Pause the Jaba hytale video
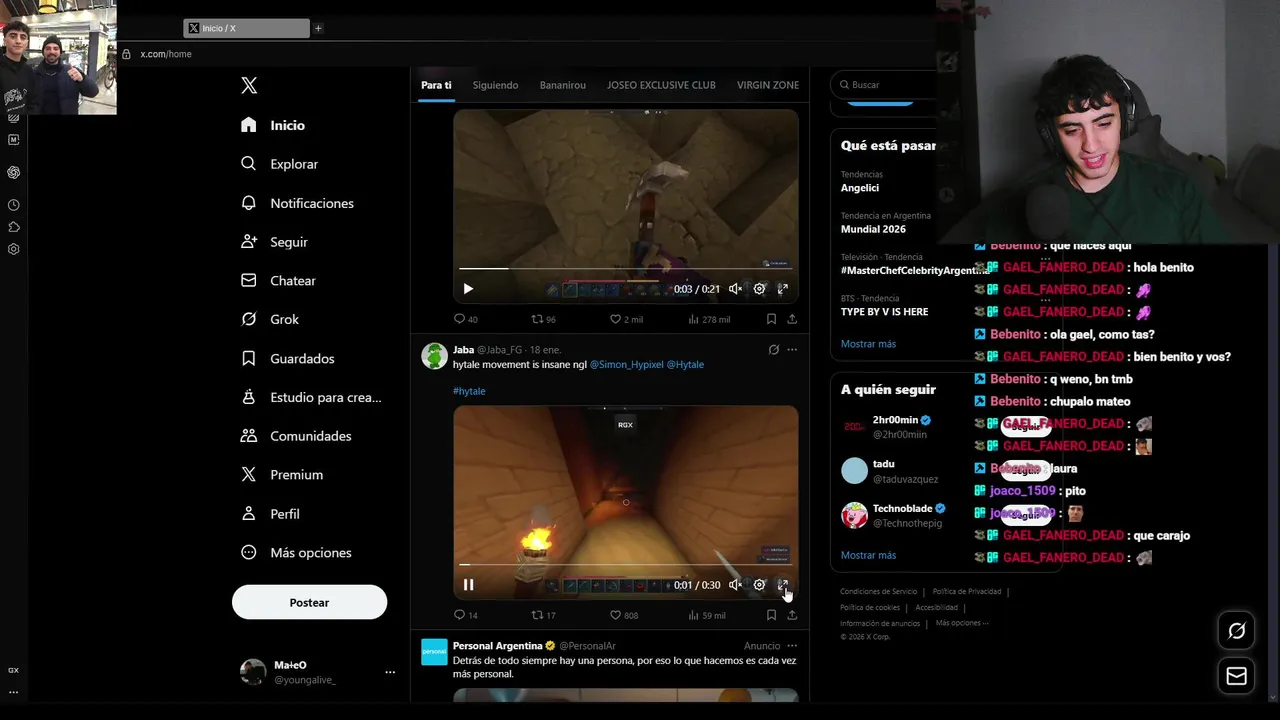This screenshot has height=720, width=1280. click(x=468, y=585)
